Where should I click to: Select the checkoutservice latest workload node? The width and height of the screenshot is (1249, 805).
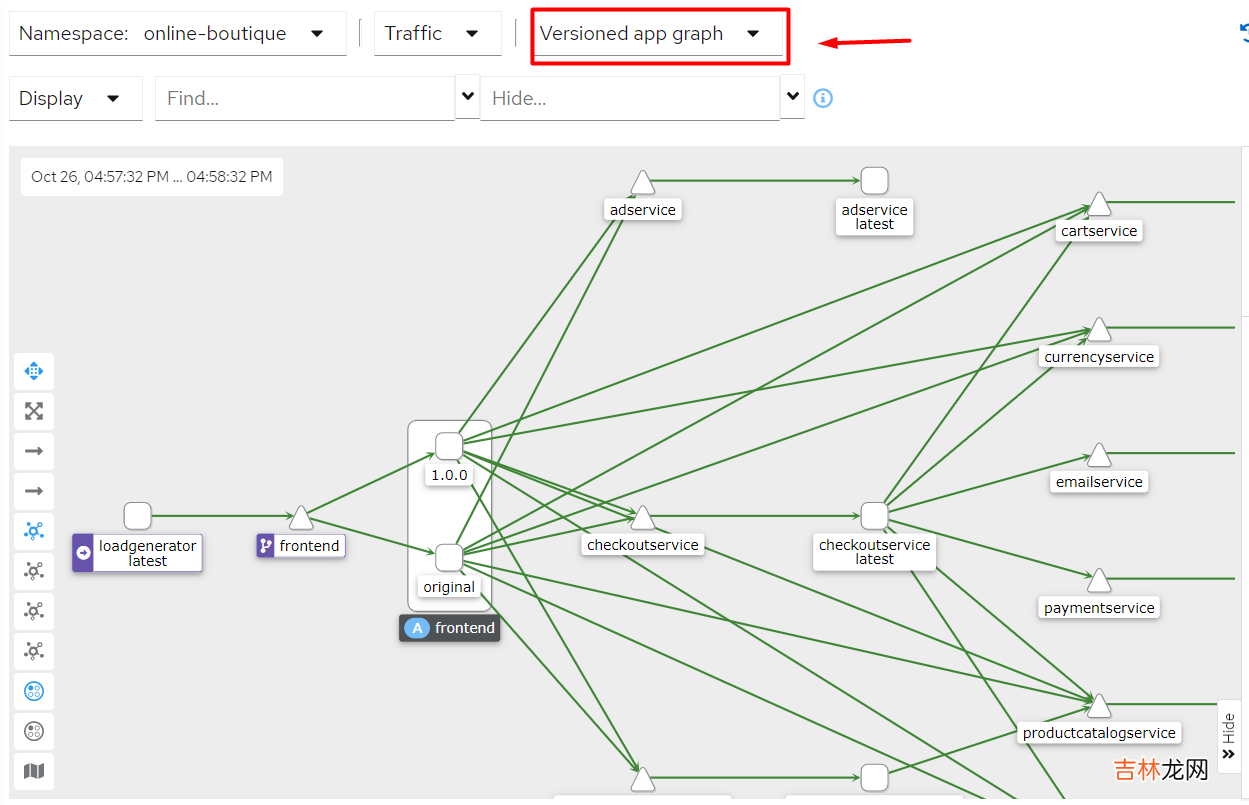coord(874,516)
